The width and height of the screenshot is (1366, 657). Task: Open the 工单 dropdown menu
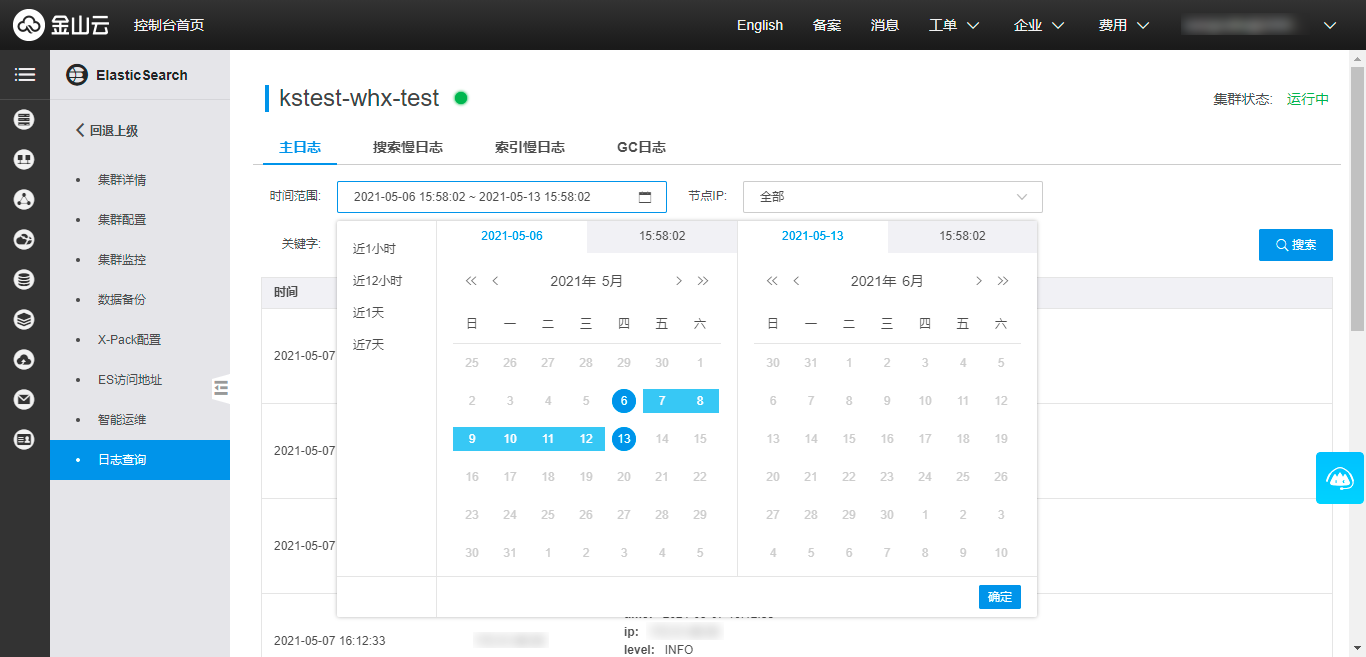953,25
